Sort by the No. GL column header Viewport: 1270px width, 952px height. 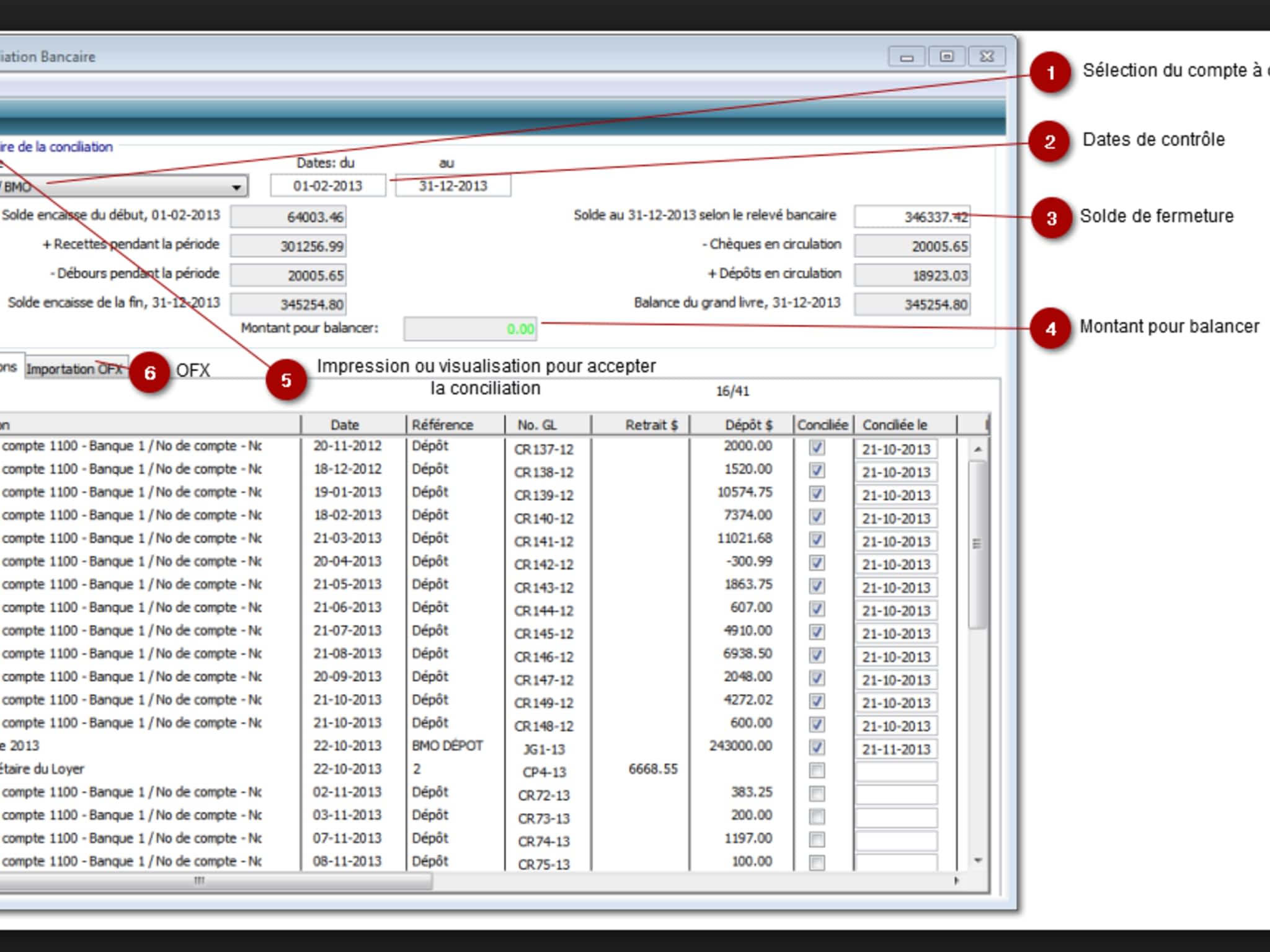(548, 425)
